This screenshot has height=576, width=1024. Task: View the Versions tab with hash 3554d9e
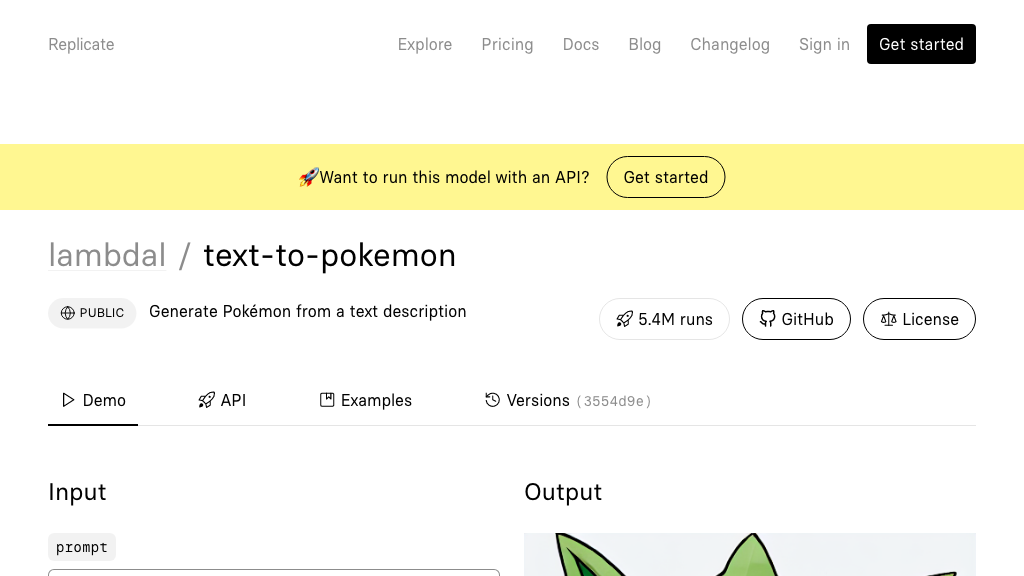click(538, 400)
